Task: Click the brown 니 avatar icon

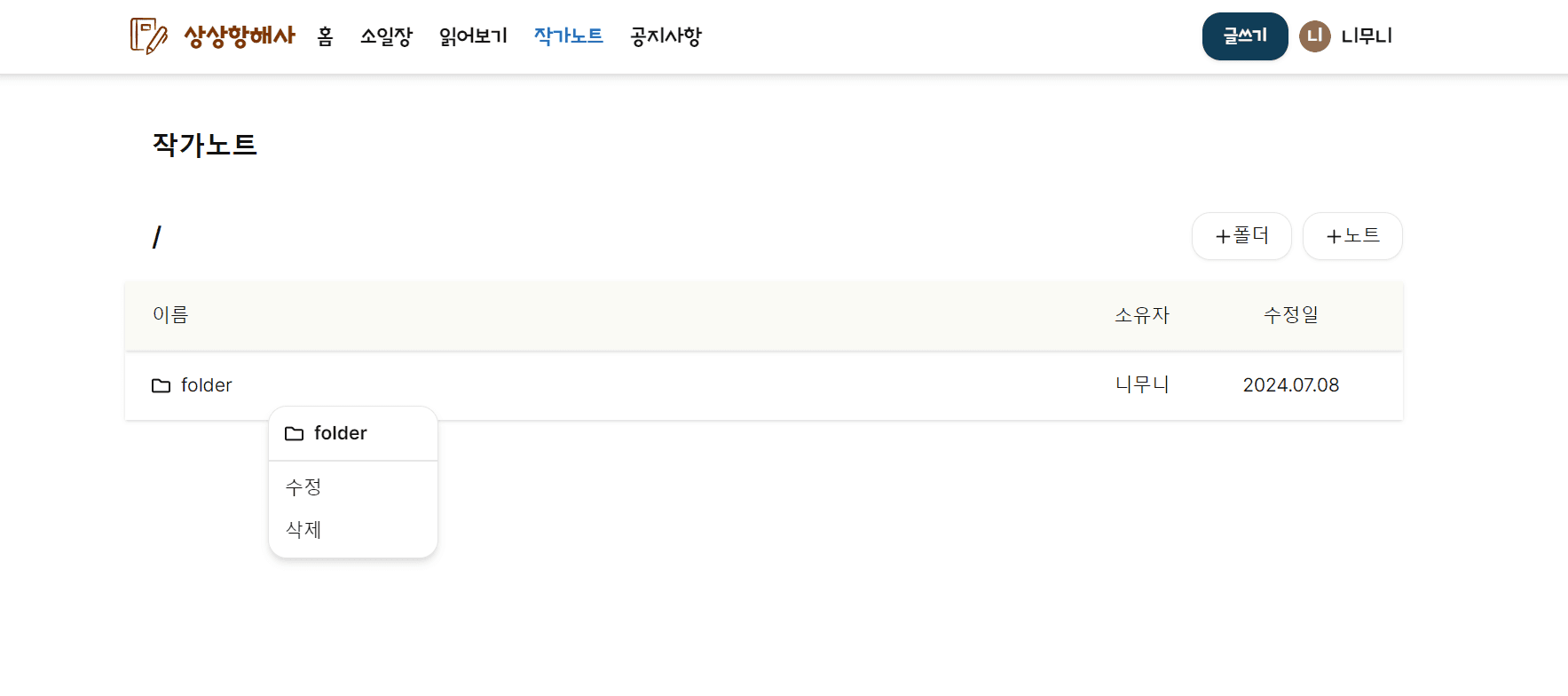Action: (1315, 36)
